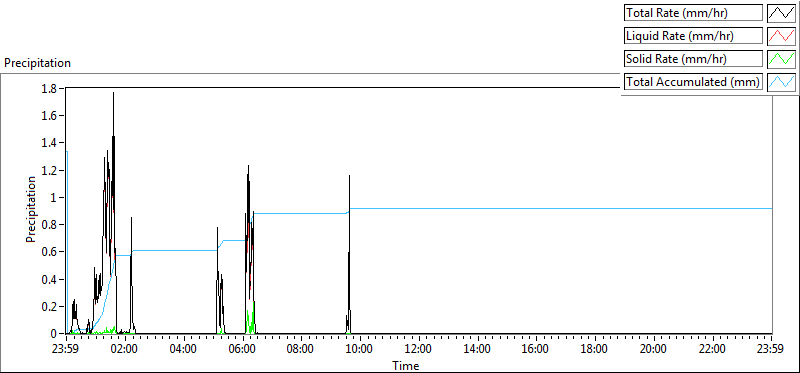Viewport: 800px width, 373px height.
Task: Click the Solid Rate green line-style icon
Action: coord(781,58)
